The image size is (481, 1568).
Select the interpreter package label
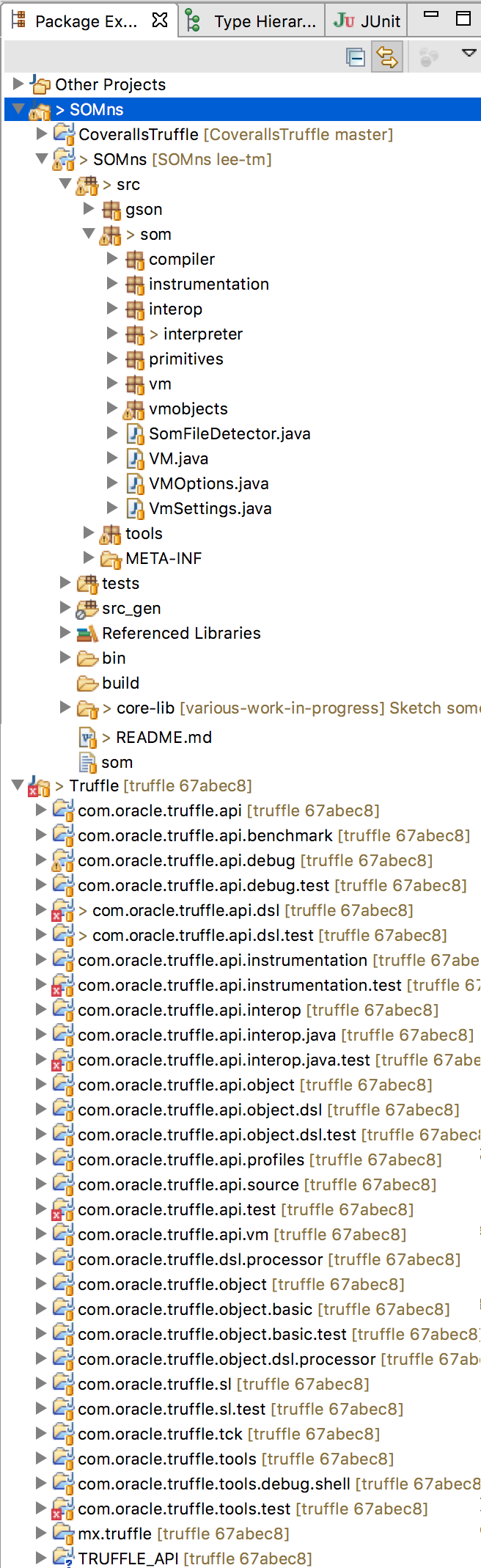click(x=203, y=334)
